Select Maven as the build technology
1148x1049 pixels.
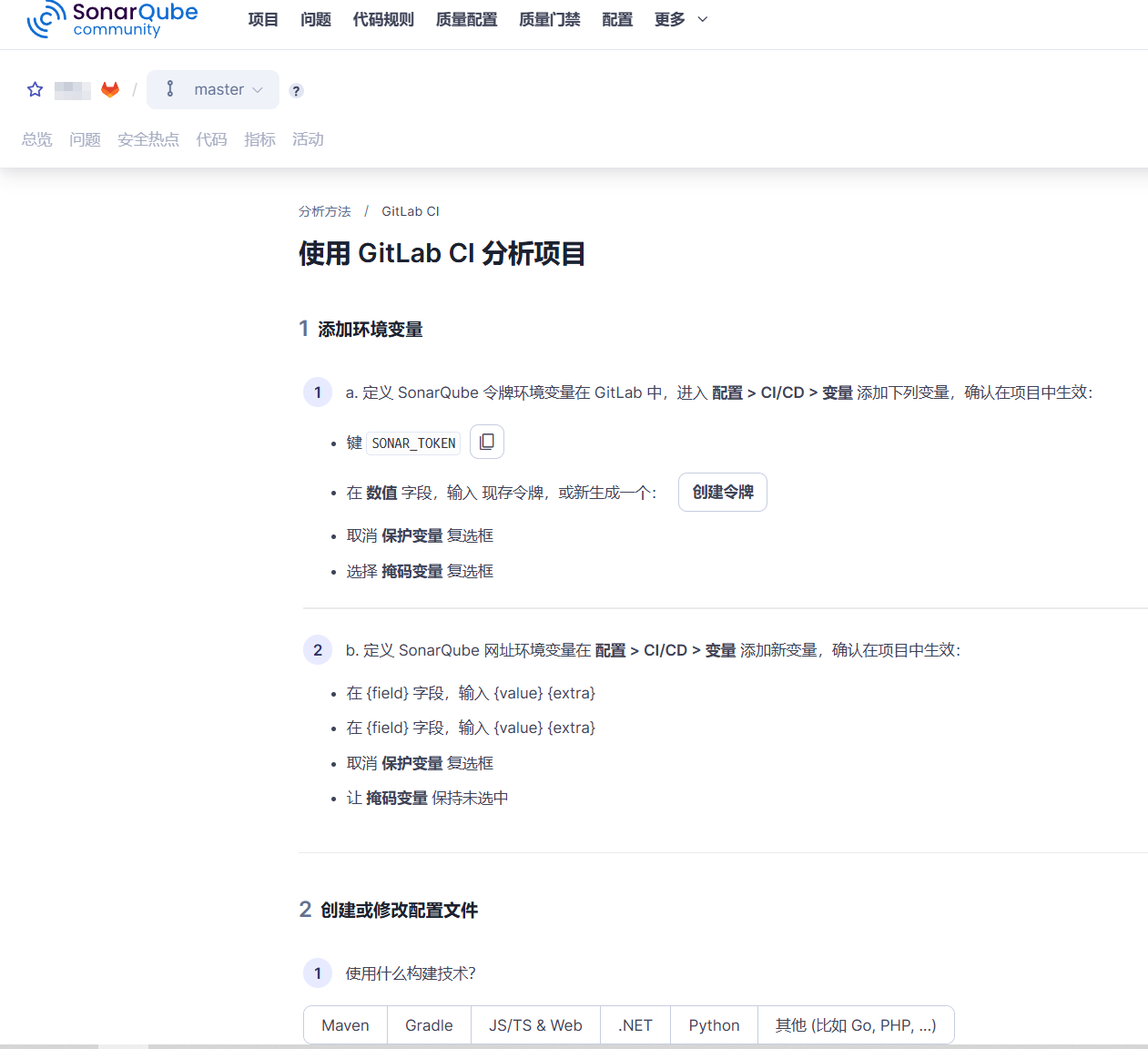pyautogui.click(x=345, y=1025)
